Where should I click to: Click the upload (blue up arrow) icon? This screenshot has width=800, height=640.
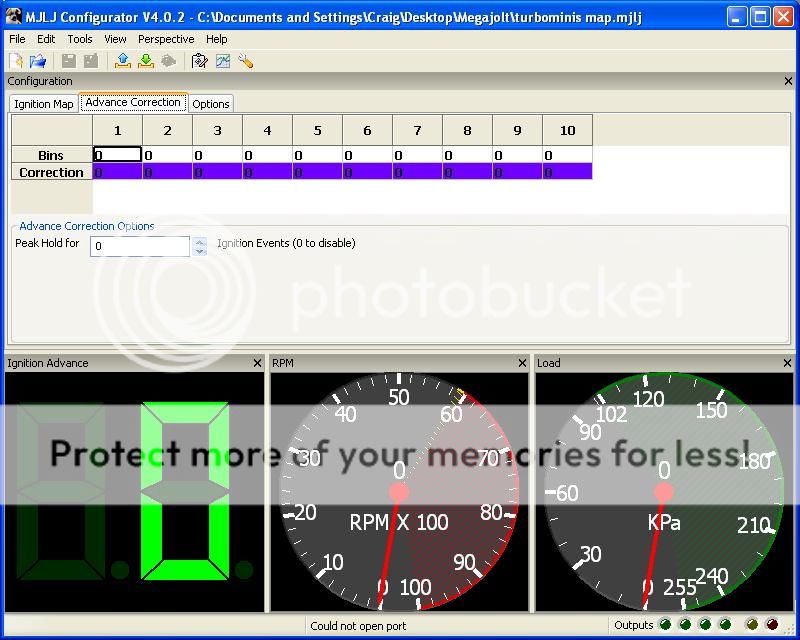tap(123, 61)
